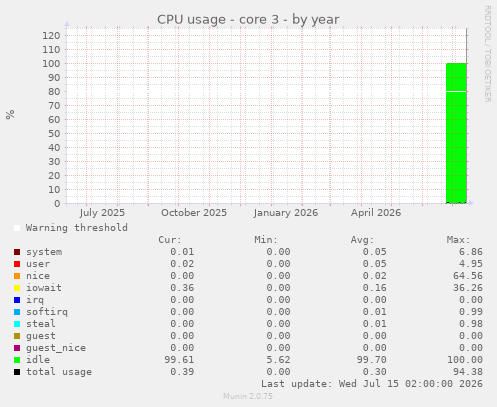The height and width of the screenshot is (407, 497).
Task: Click the 'user' legend label
Action: (38, 264)
